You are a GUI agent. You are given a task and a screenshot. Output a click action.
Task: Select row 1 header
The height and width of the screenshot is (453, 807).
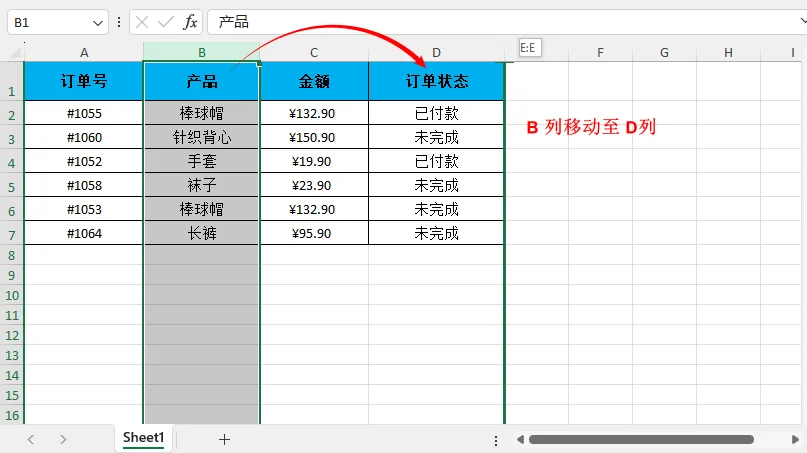pos(11,81)
